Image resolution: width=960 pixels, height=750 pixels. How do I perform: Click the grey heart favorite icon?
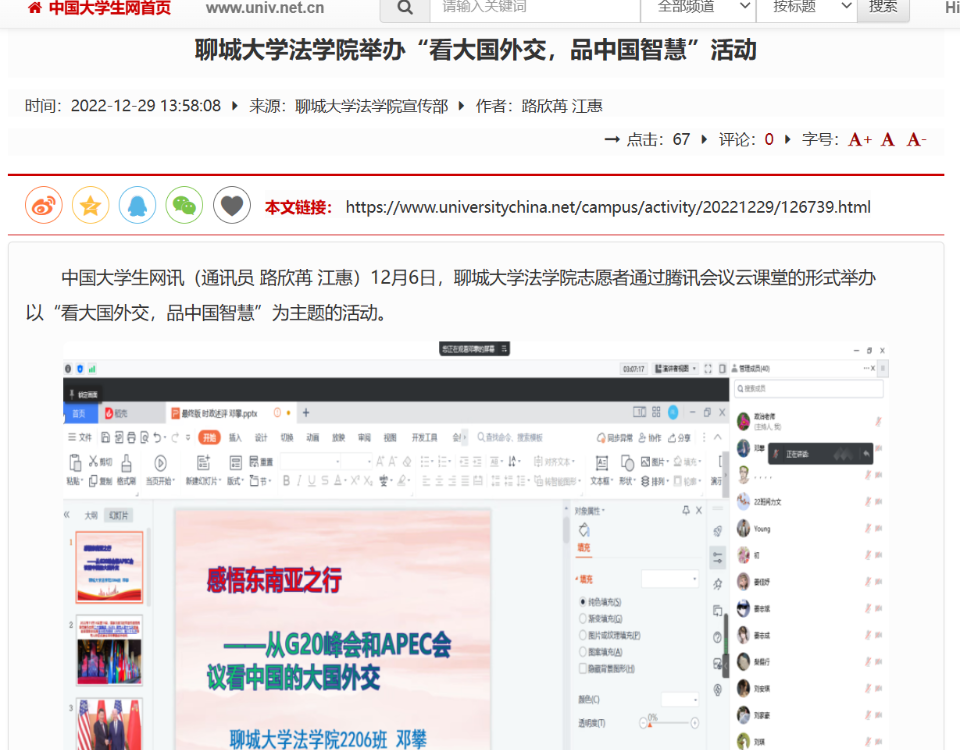[x=232, y=206]
